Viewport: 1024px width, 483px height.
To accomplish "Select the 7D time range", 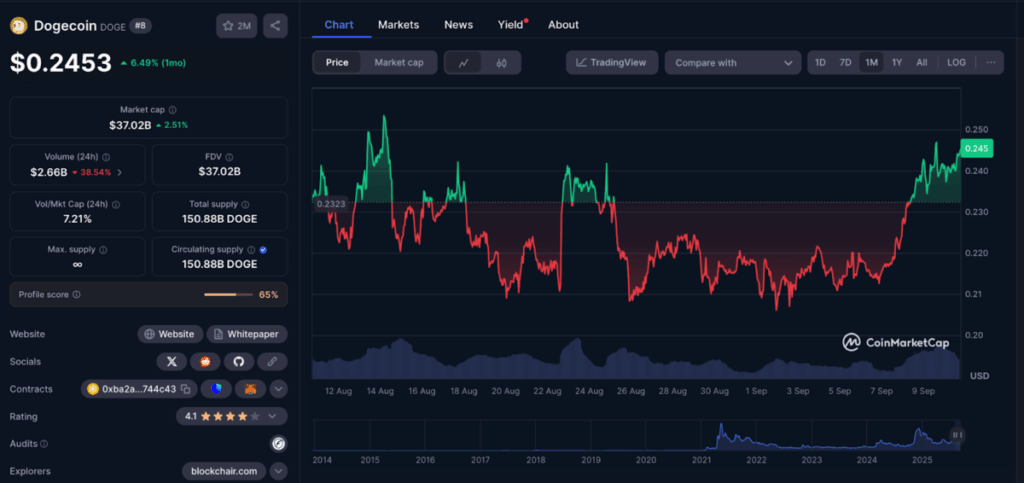I will point(845,63).
